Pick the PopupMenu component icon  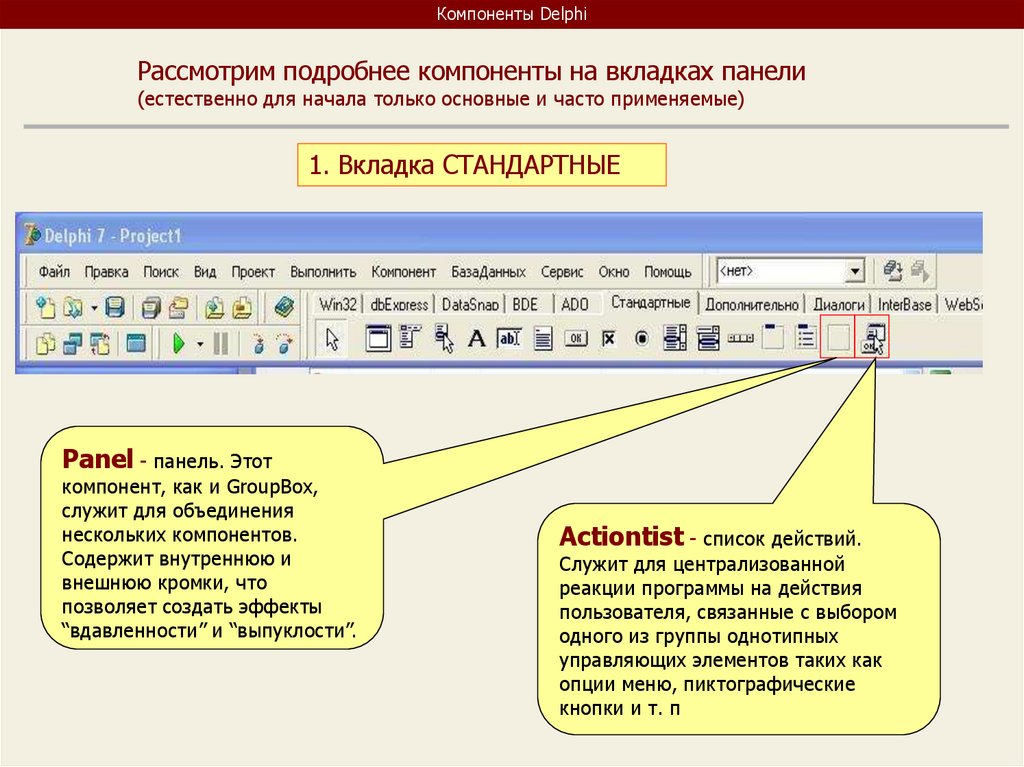(x=444, y=338)
